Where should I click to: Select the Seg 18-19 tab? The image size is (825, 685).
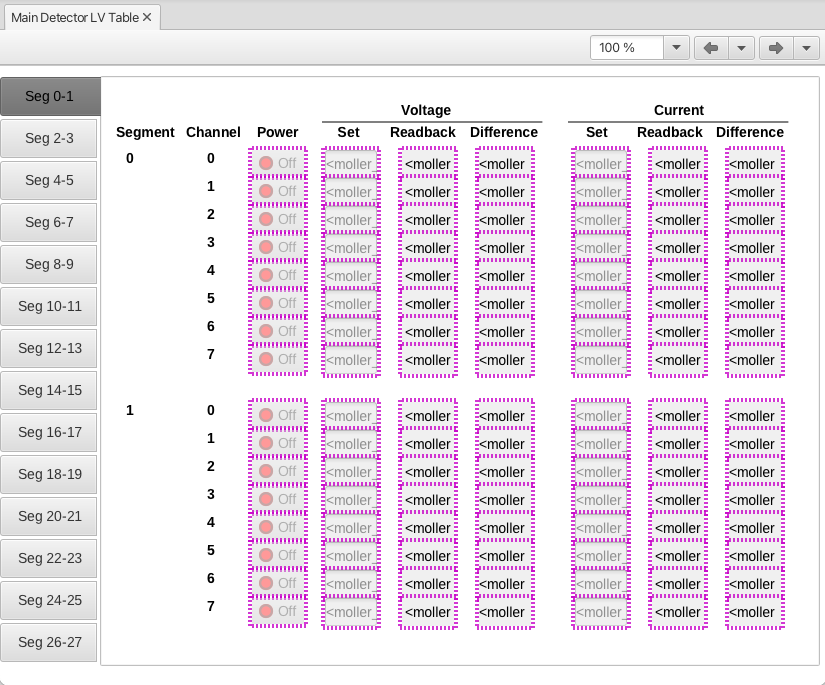(49, 475)
